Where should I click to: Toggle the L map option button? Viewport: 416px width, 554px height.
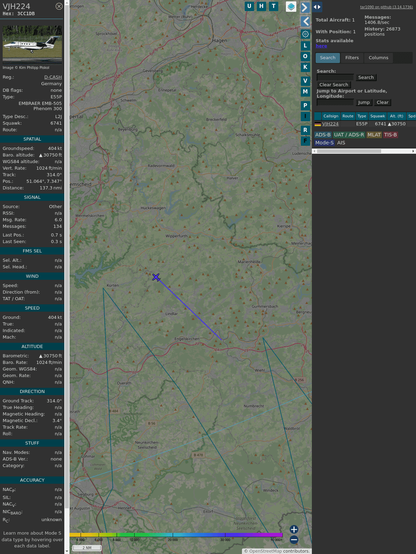305,45
